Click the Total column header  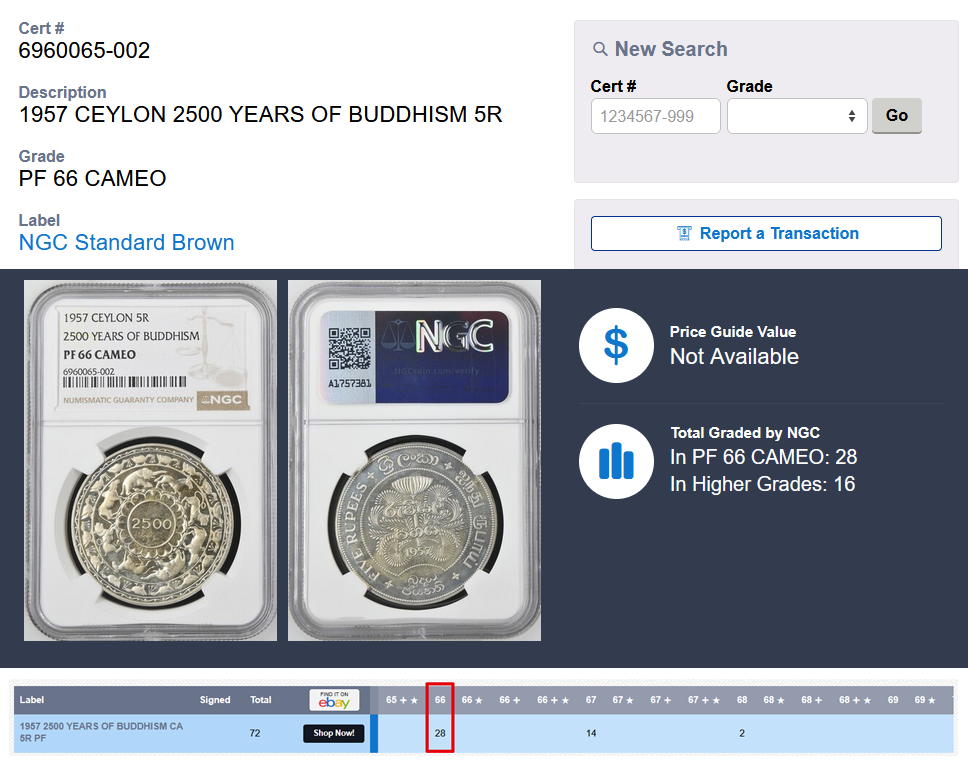point(261,700)
